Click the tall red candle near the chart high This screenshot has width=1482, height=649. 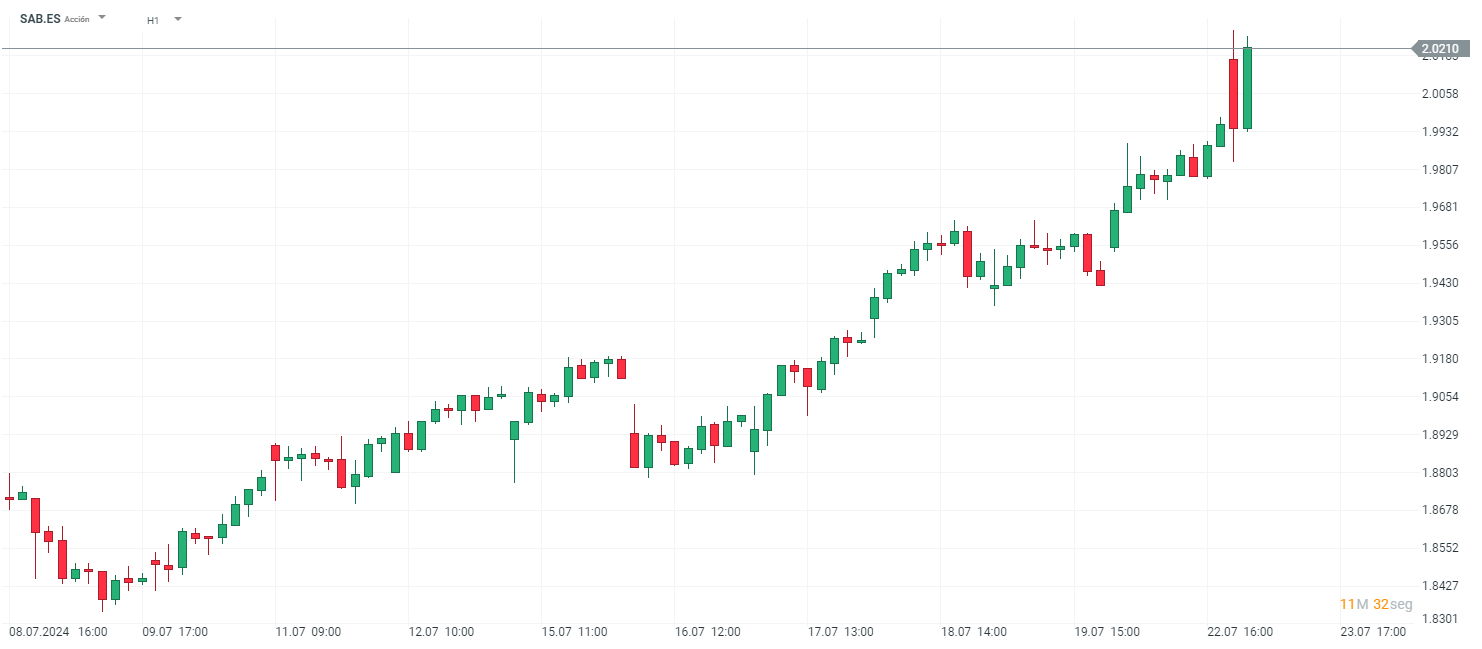coord(1233,93)
